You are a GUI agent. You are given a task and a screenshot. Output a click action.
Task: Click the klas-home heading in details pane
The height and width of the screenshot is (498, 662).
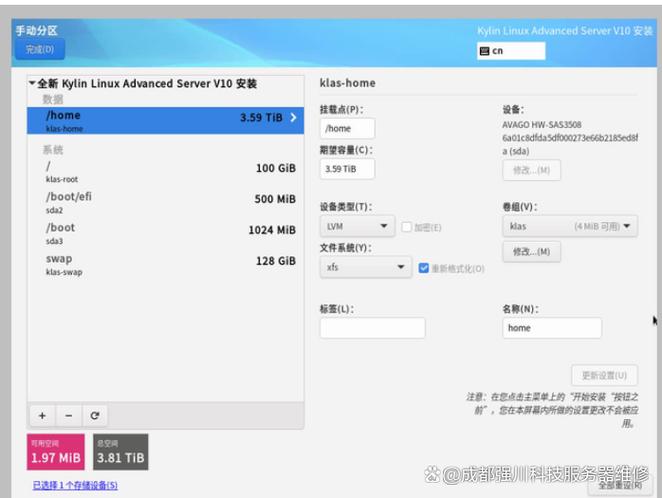(347, 83)
